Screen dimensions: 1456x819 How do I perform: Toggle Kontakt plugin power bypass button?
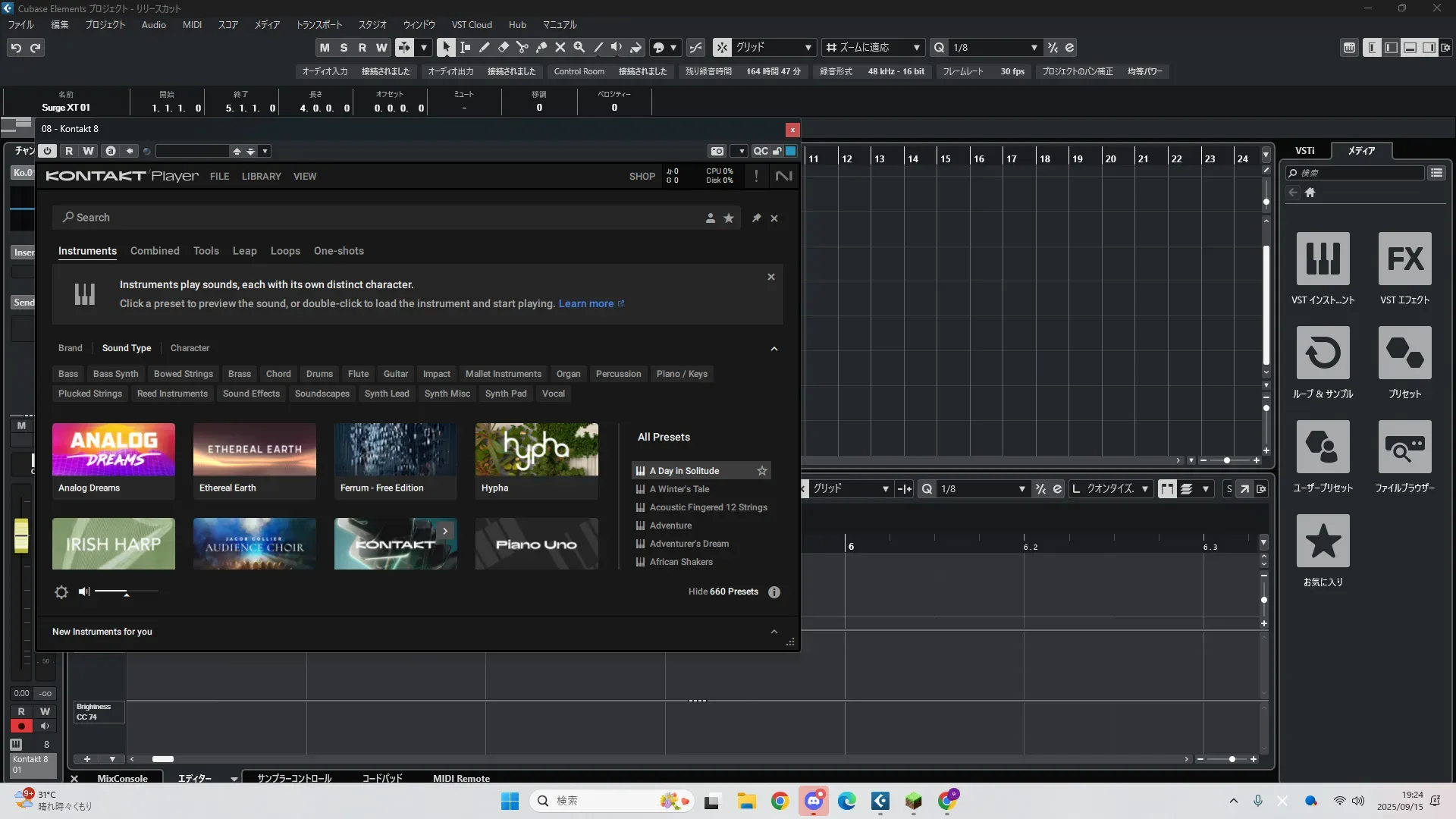pos(47,151)
